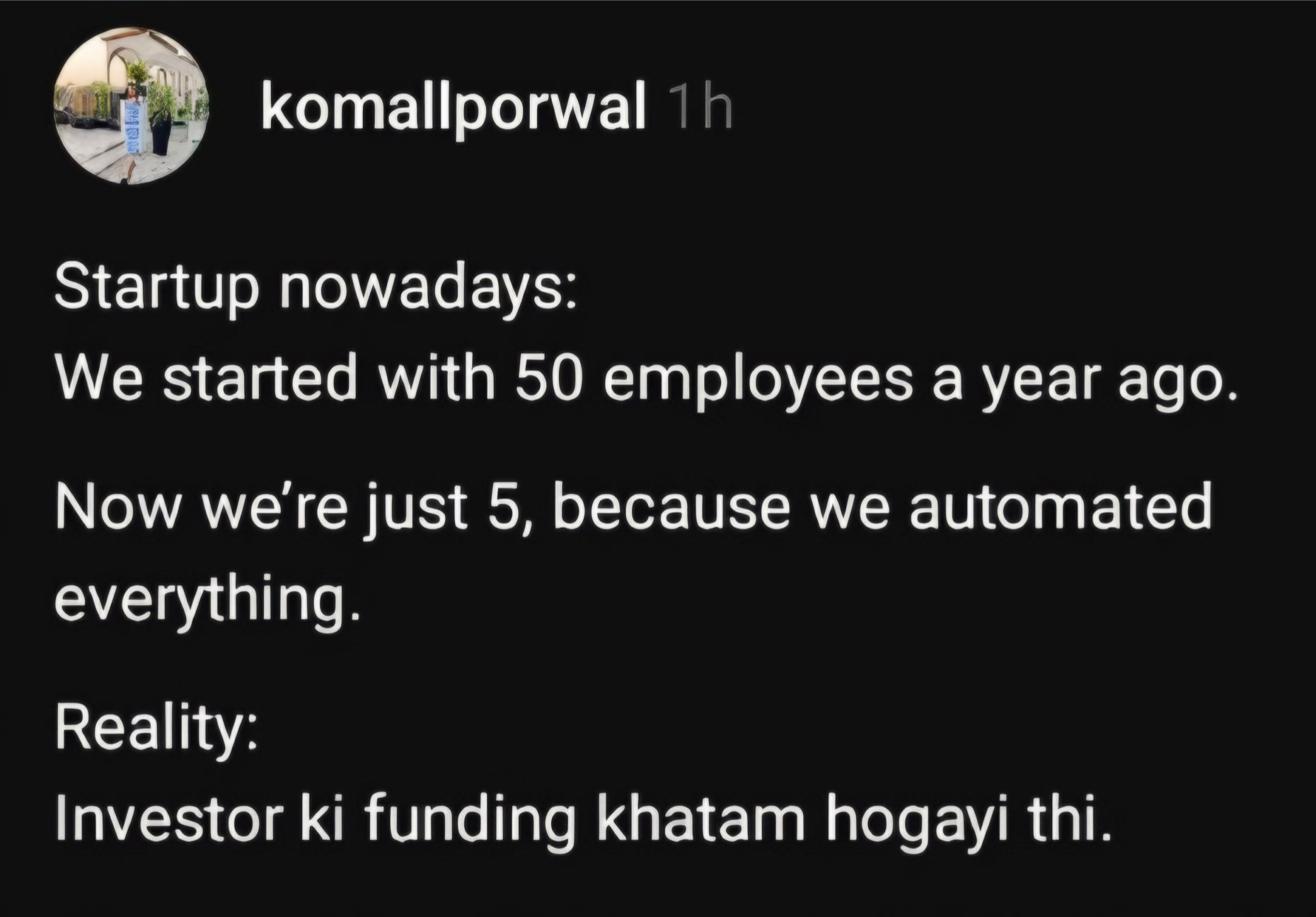
Task: Click the word "automated"
Action: click(x=1060, y=507)
